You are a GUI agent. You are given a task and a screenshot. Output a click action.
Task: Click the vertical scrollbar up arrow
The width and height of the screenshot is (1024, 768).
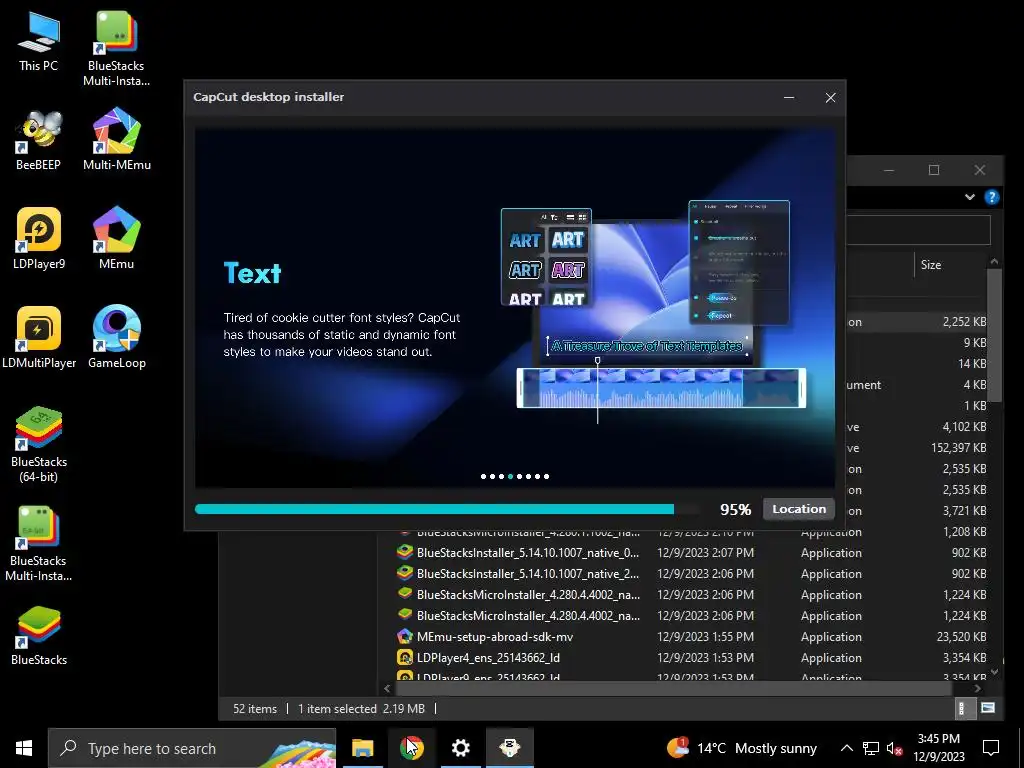[994, 261]
